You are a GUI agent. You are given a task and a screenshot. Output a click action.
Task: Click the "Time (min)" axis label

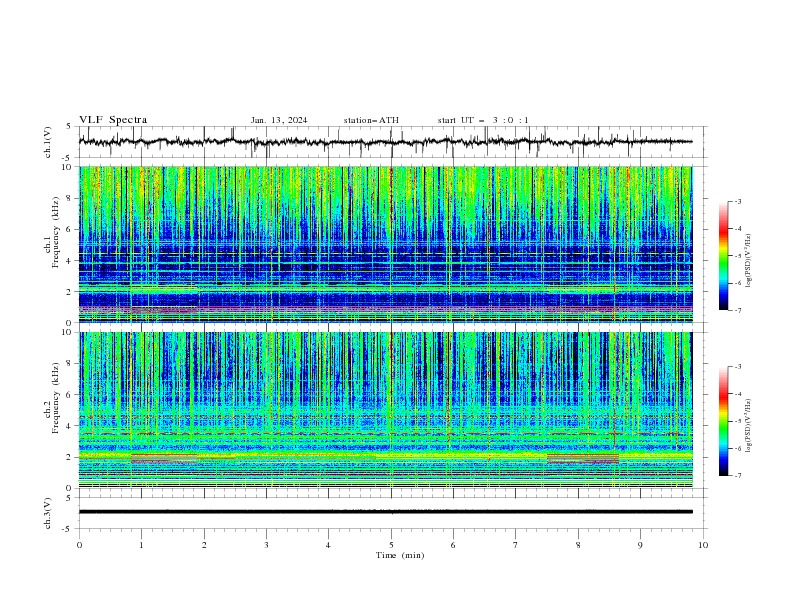400,555
